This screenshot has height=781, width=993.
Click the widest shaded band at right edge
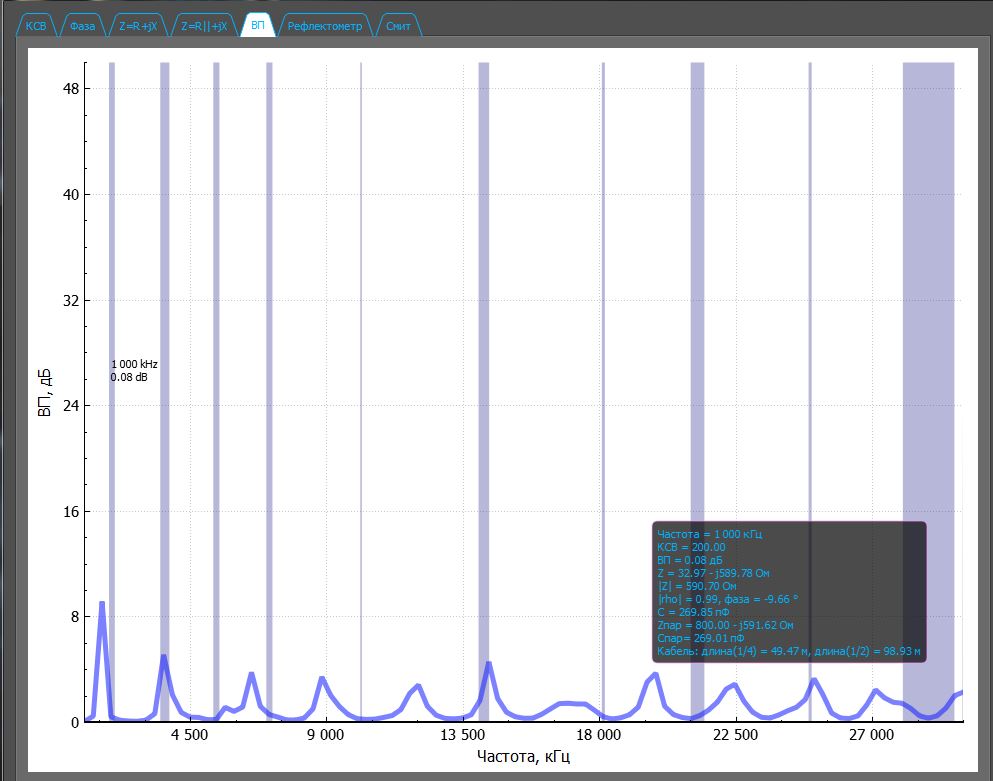[x=928, y=300]
